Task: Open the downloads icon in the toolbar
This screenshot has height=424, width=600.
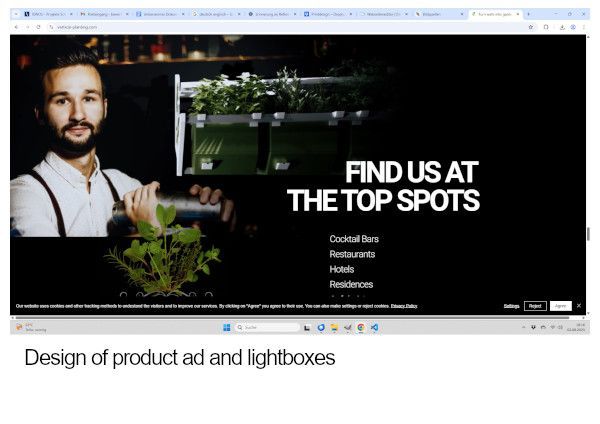Action: click(x=562, y=27)
